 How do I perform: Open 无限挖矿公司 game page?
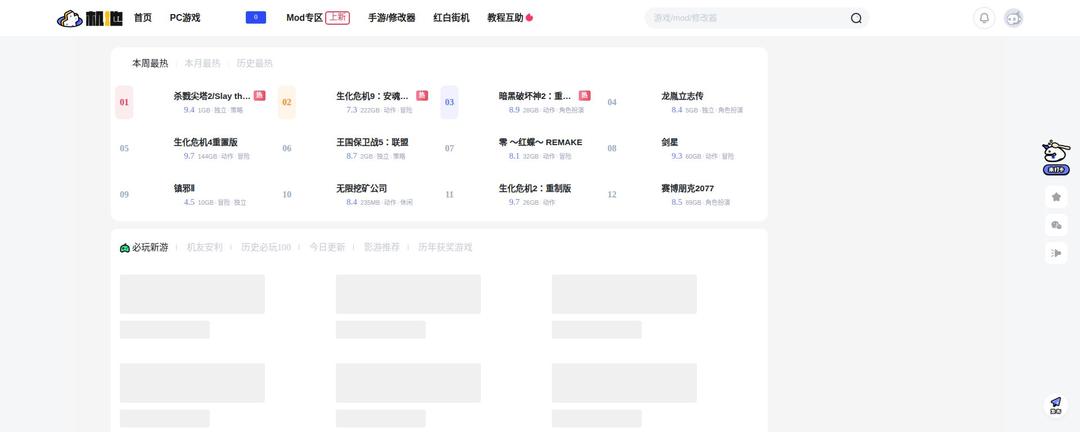[362, 188]
